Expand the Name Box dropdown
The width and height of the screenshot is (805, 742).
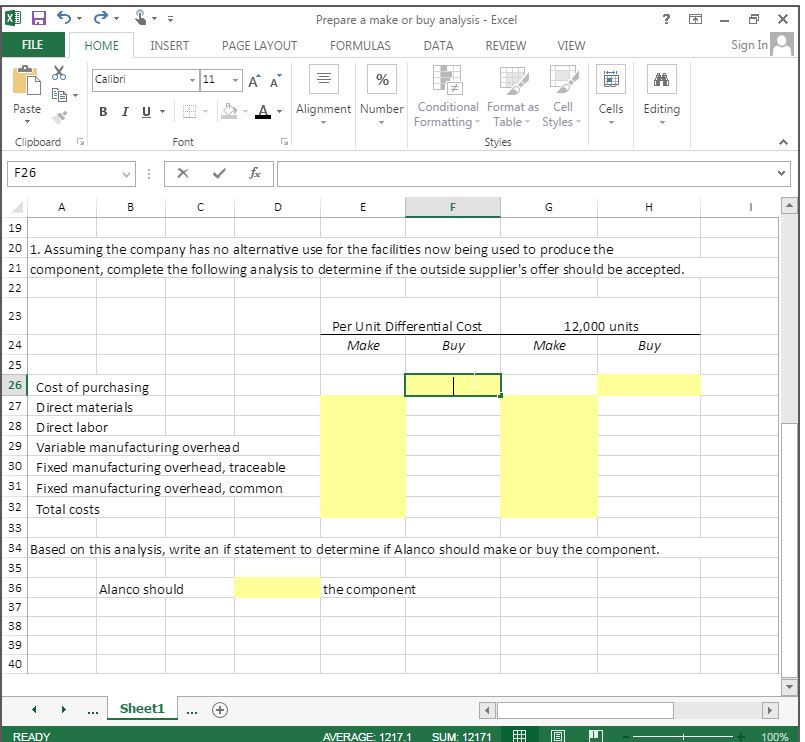pos(128,173)
